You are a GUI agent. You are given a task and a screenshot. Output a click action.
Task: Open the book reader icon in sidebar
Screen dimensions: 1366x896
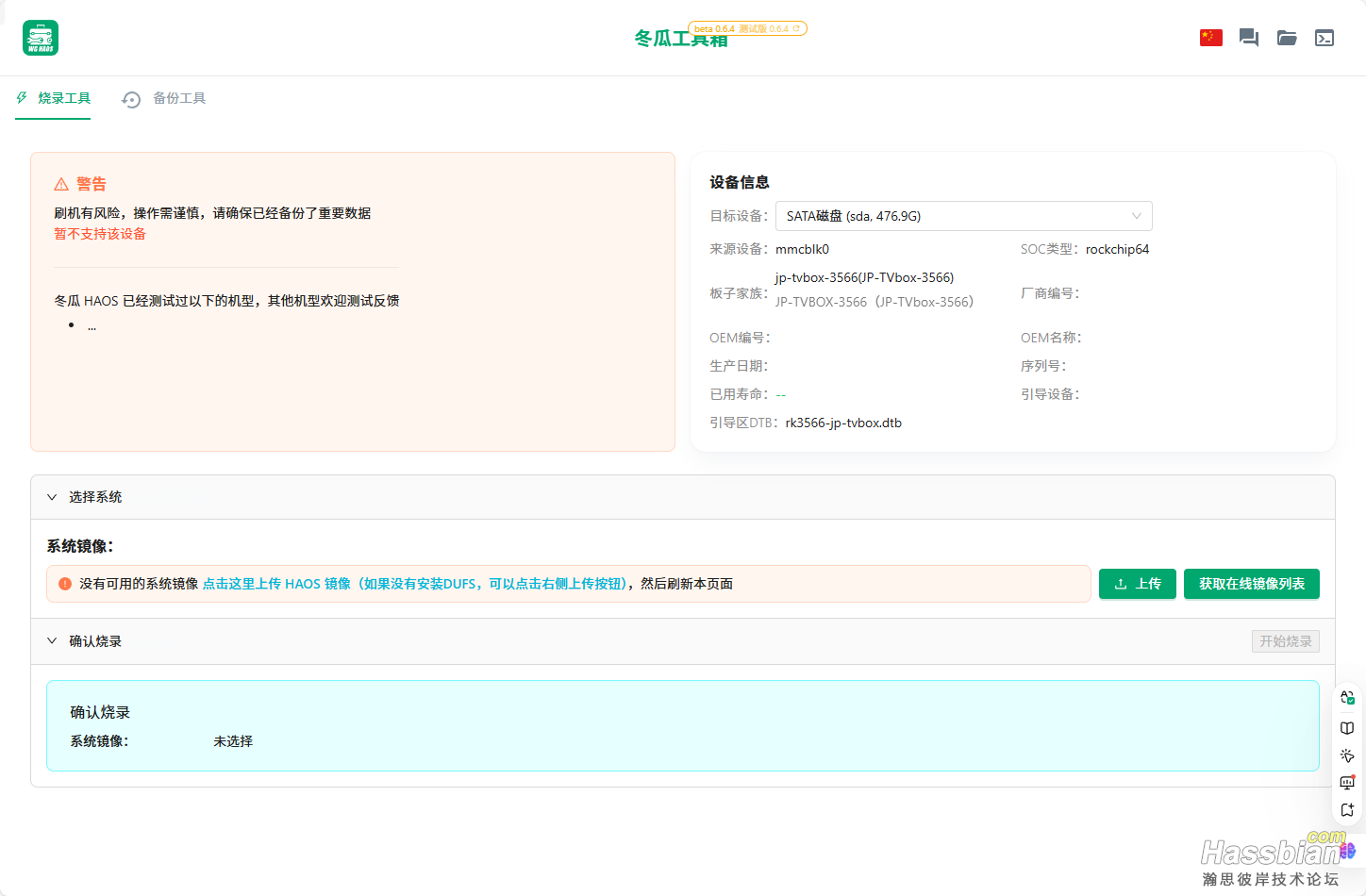point(1347,727)
